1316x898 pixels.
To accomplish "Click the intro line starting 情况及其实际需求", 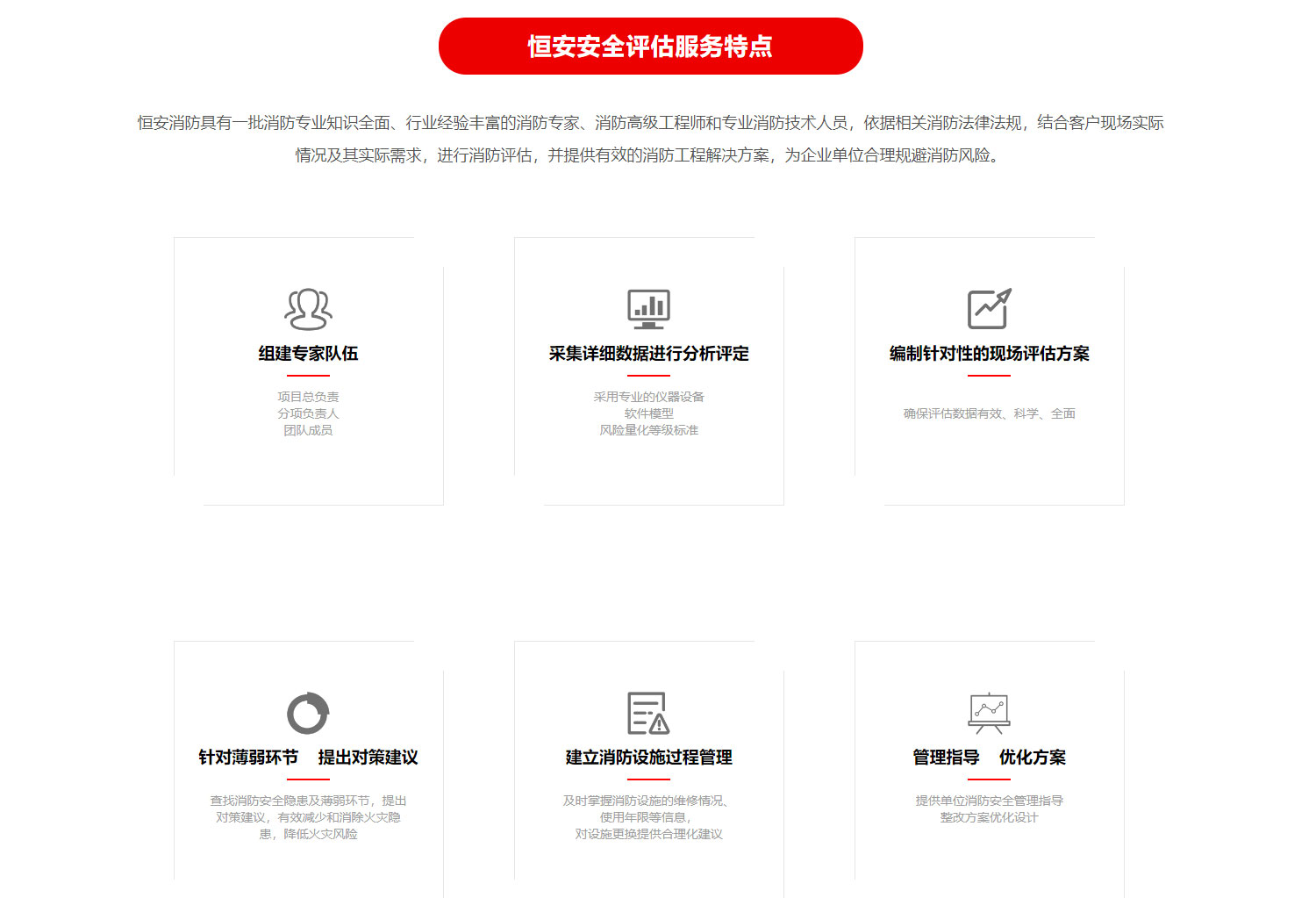I will [650, 155].
